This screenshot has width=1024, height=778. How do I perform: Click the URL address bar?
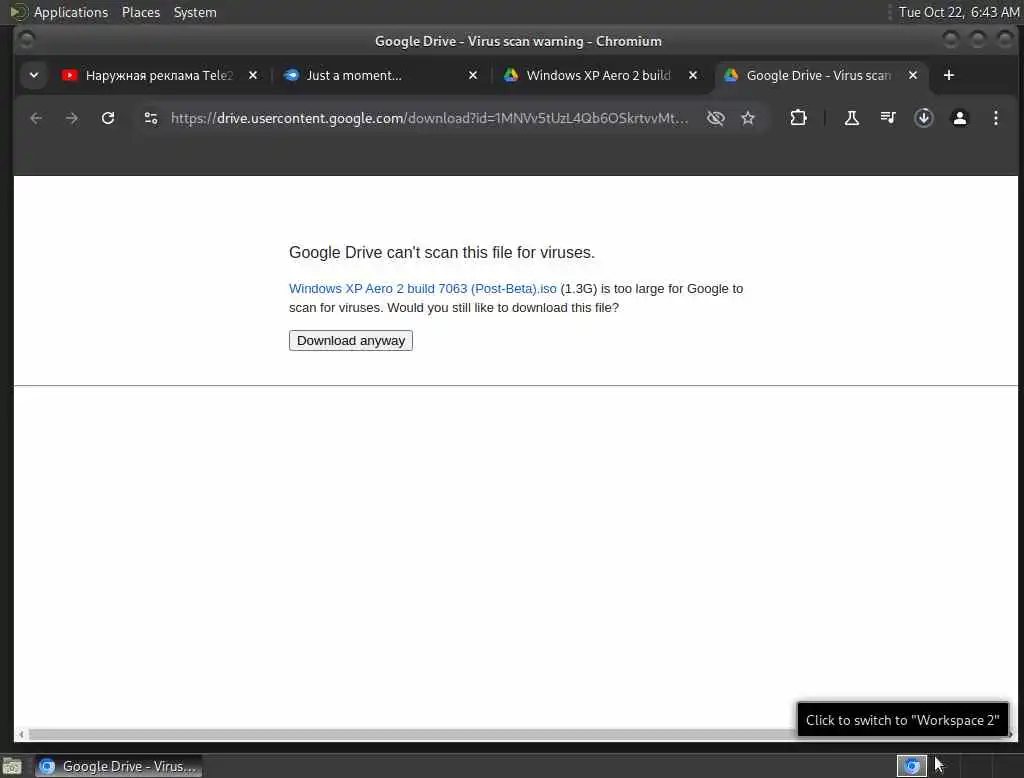pos(429,118)
